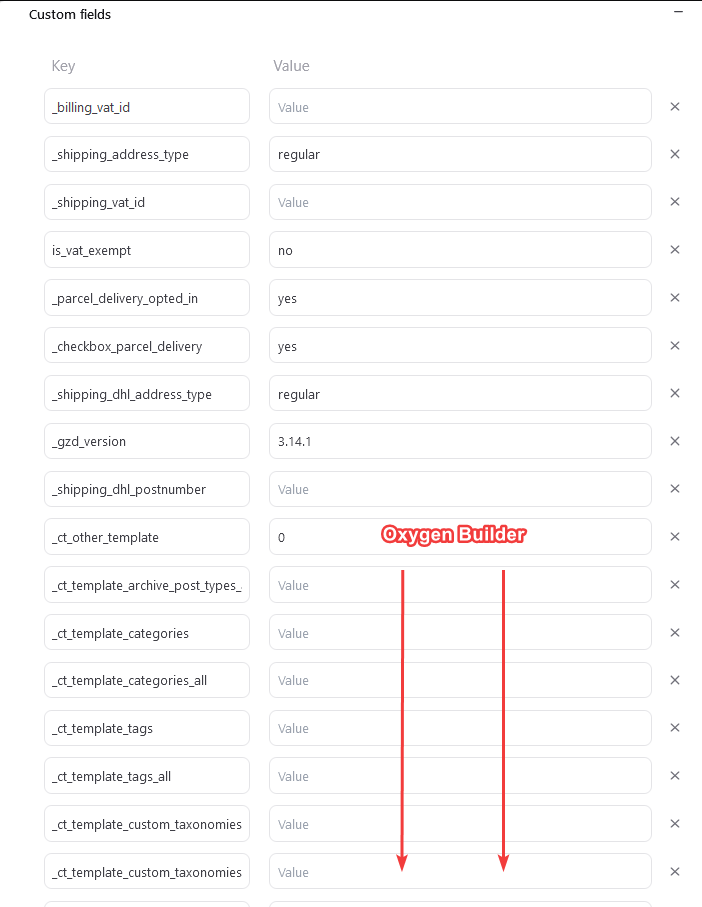This screenshot has height=907, width=702.
Task: Edit the _gzd_version value 3.14.1
Action: point(460,441)
